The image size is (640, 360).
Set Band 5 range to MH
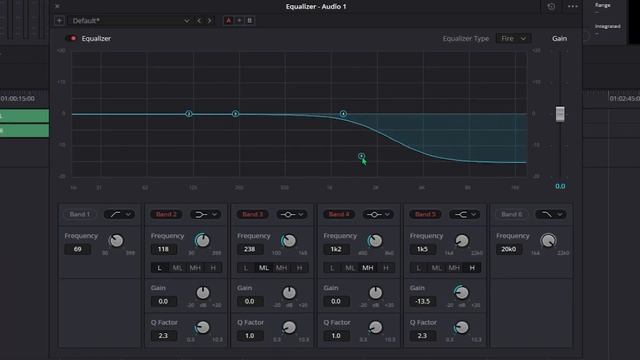[x=454, y=268]
